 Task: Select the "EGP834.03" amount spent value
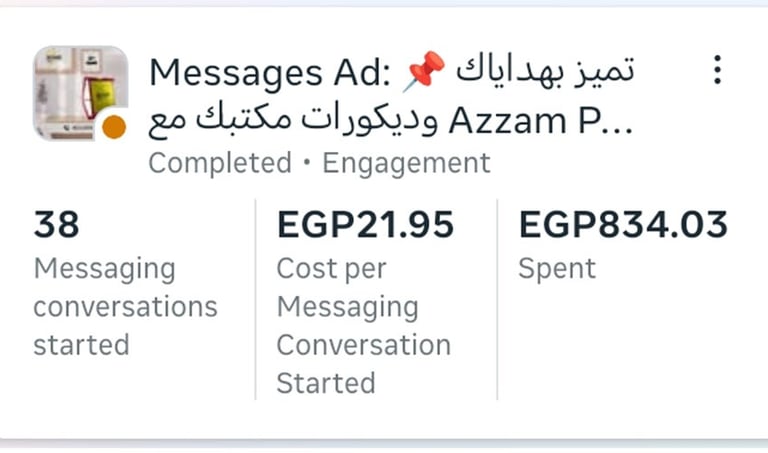(623, 225)
